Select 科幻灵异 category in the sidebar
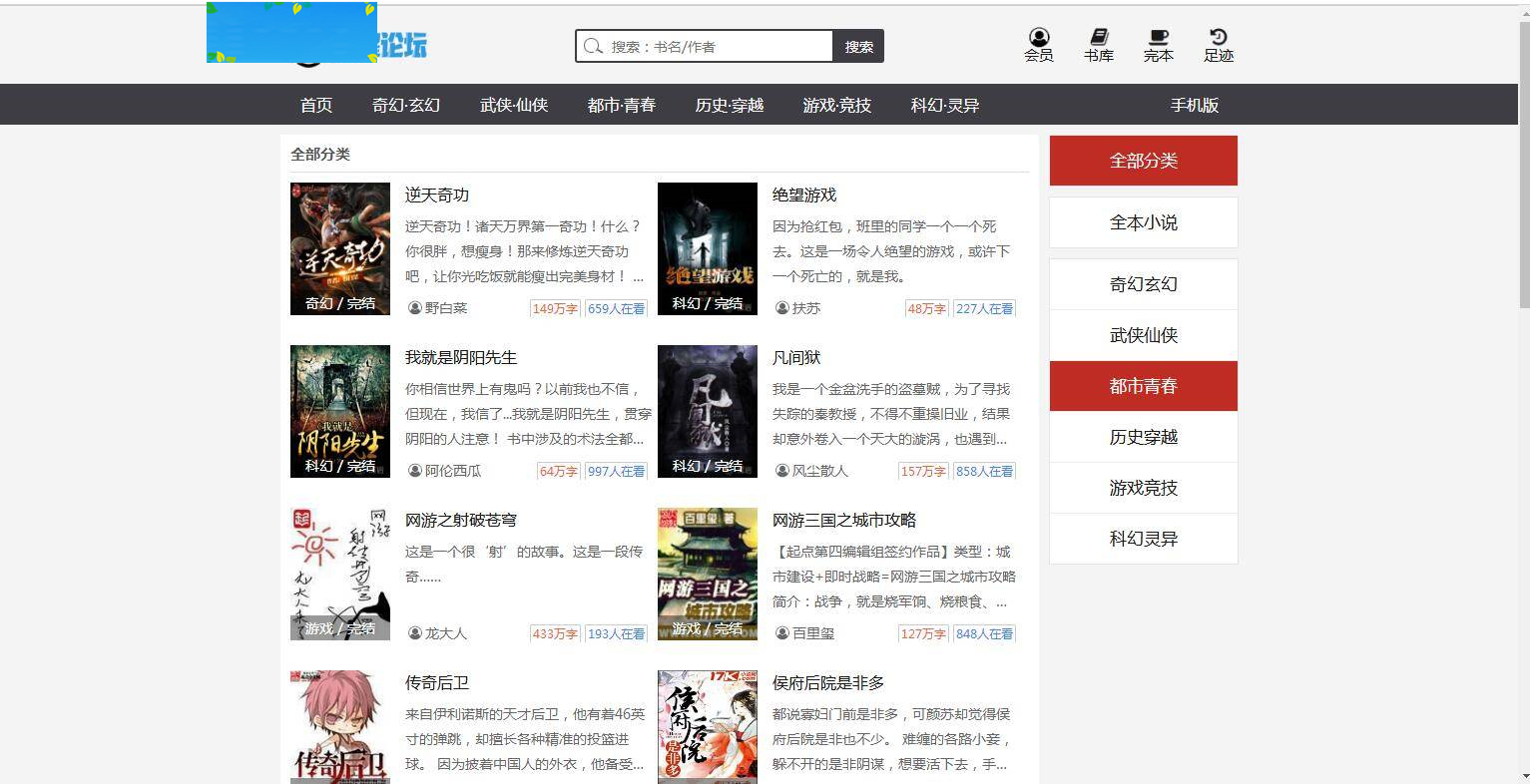 pos(1143,539)
